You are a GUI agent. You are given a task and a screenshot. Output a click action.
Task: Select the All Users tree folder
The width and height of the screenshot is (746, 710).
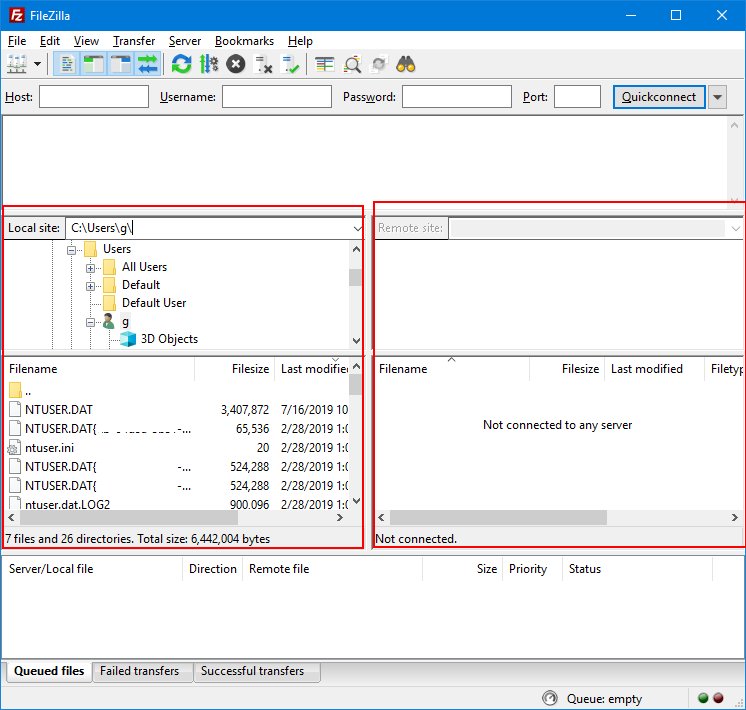(144, 267)
